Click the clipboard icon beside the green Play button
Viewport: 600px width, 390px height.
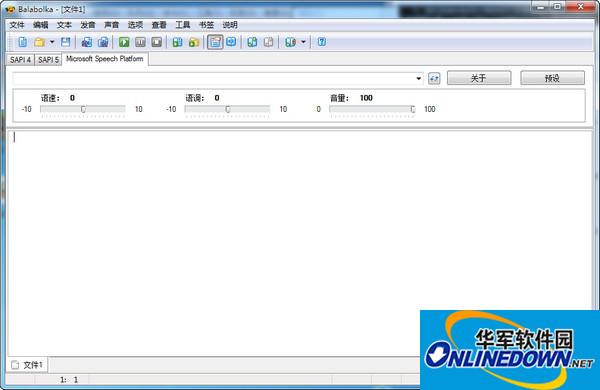click(103, 42)
